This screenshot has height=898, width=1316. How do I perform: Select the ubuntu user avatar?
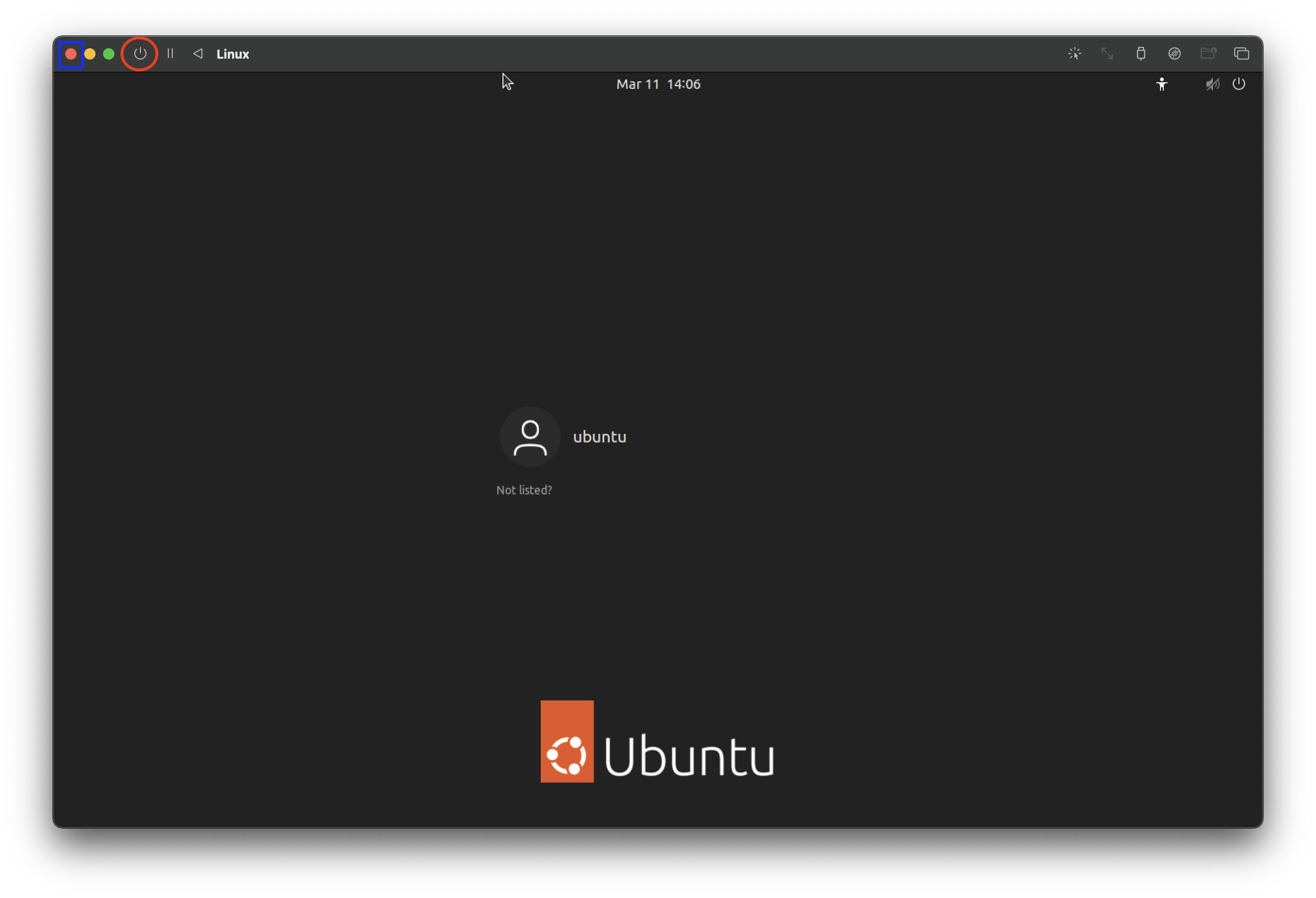tap(530, 437)
